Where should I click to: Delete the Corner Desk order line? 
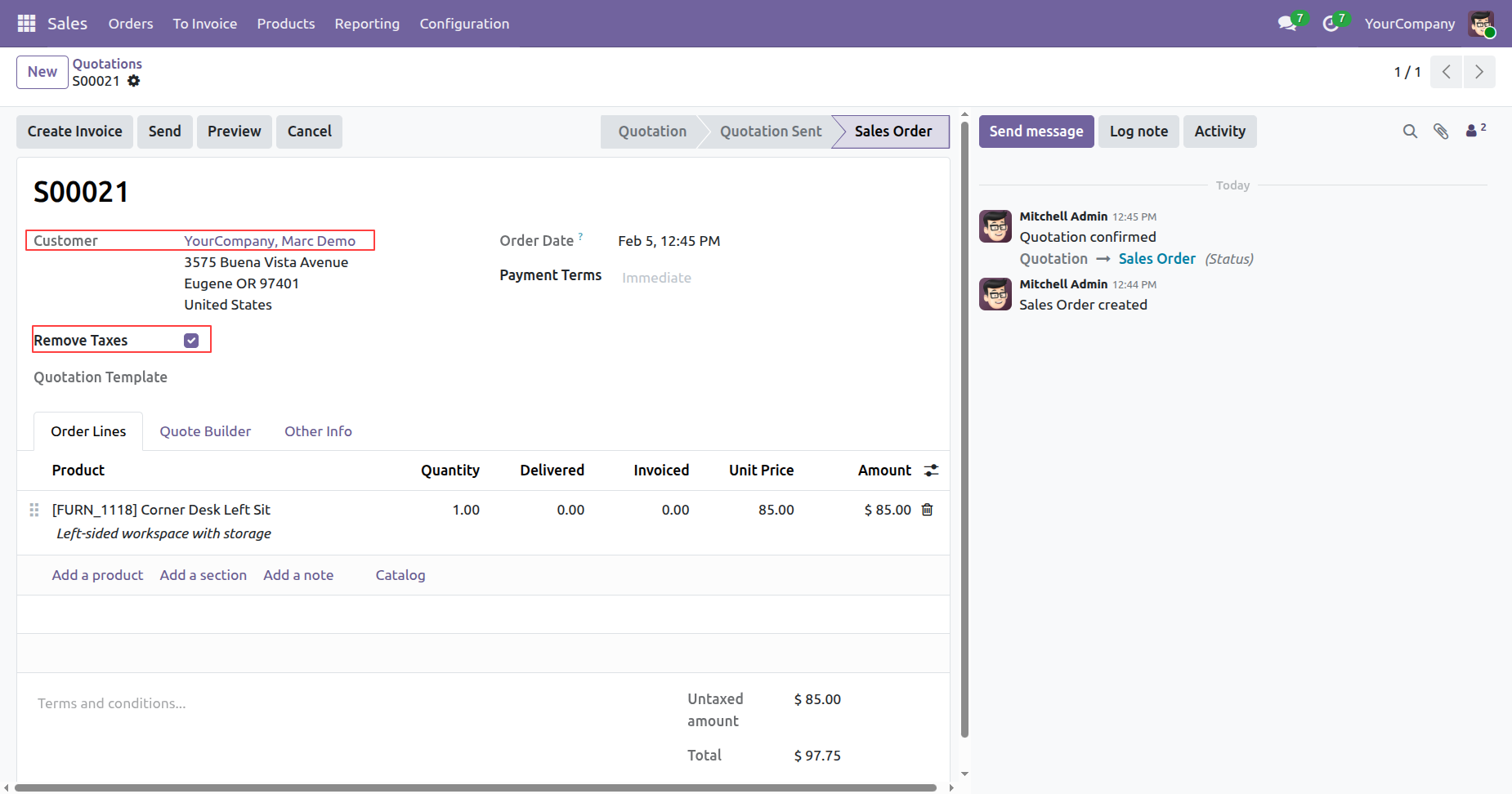point(927,510)
